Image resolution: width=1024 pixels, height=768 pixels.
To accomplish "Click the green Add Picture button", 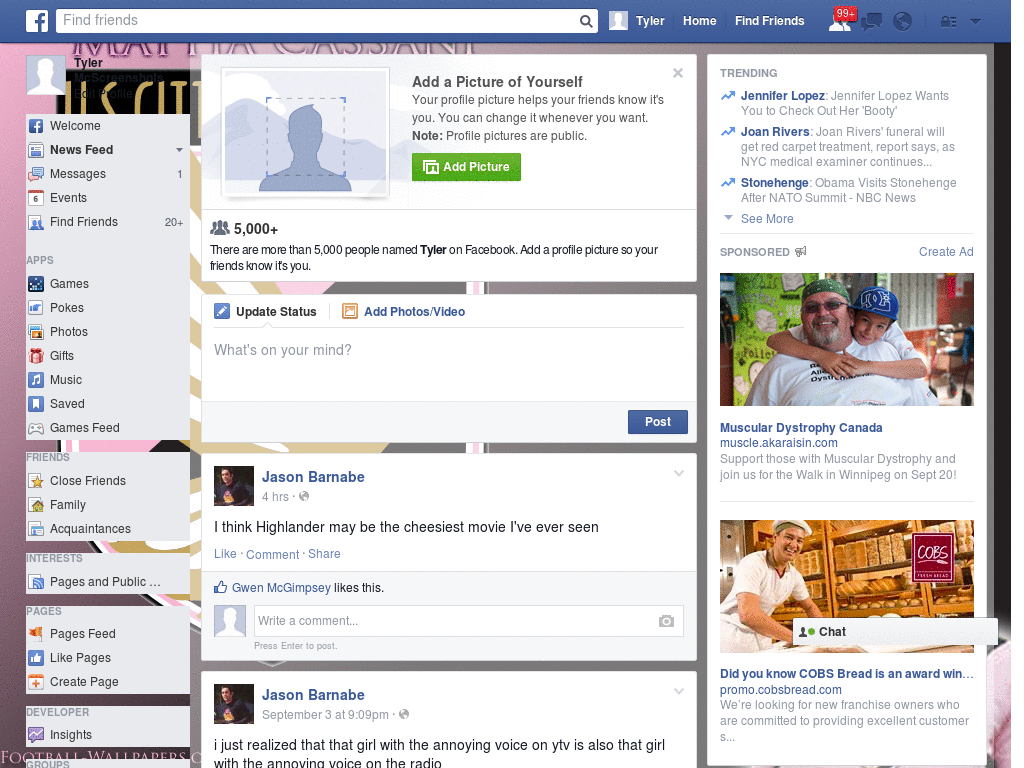I will [x=466, y=167].
